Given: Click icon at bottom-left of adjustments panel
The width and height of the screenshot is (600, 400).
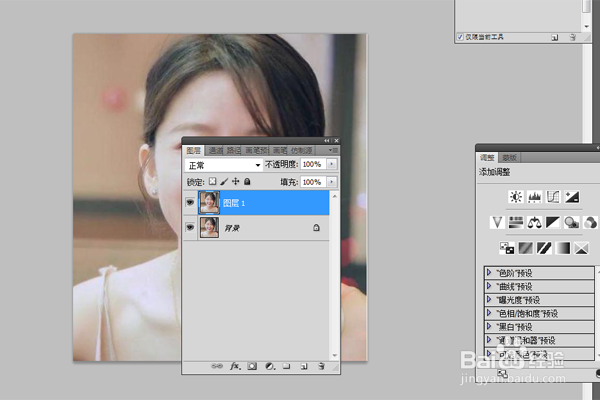Looking at the screenshot, I should pos(502,373).
